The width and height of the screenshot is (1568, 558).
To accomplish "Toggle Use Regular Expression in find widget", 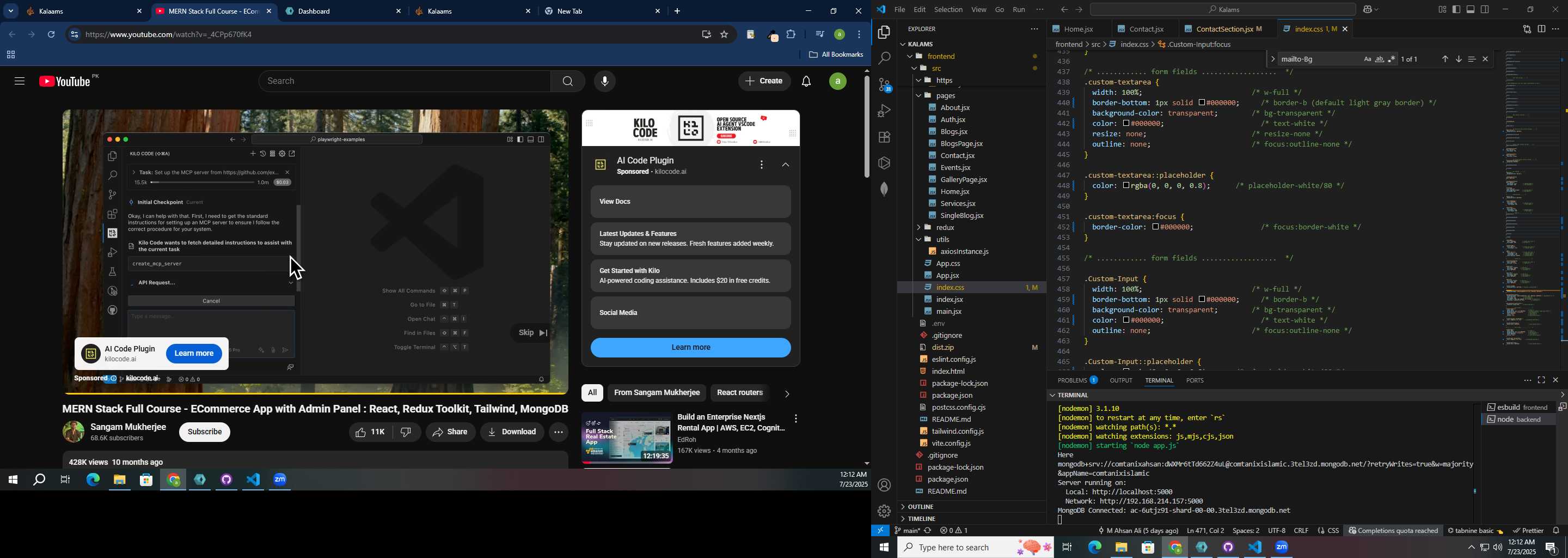I will (1392, 59).
